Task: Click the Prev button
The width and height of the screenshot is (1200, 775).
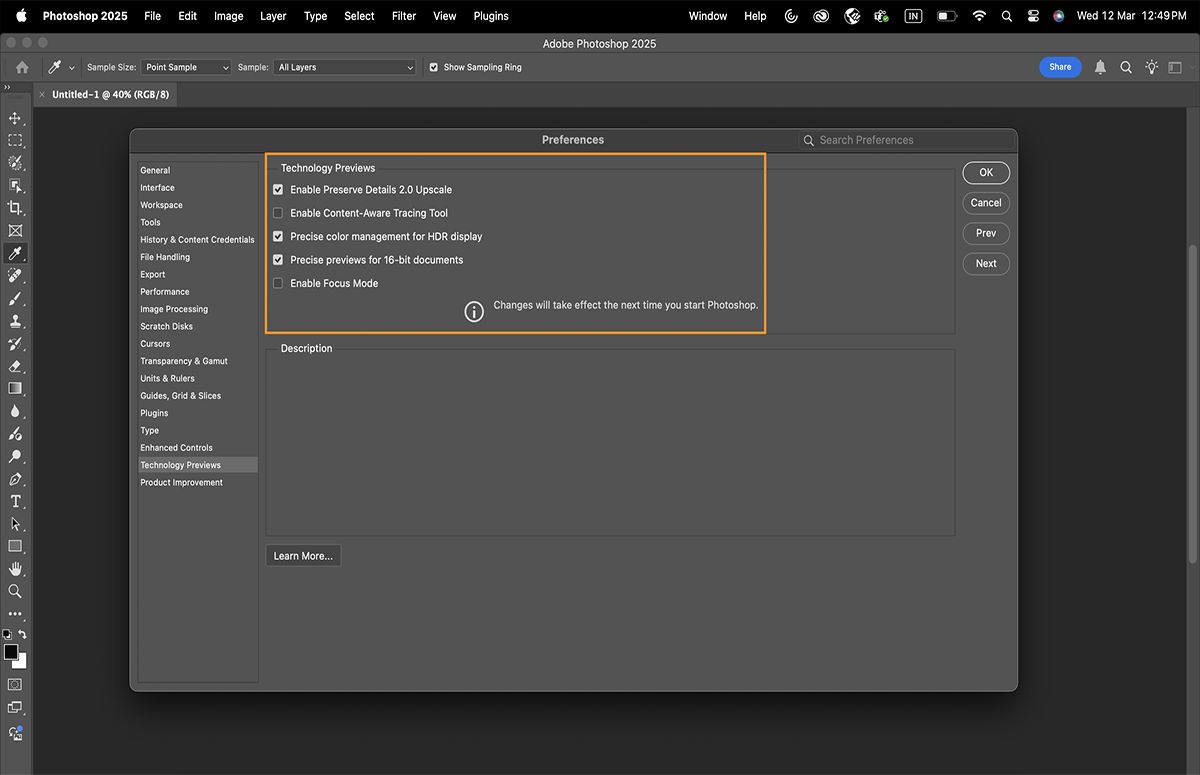Action: click(986, 233)
